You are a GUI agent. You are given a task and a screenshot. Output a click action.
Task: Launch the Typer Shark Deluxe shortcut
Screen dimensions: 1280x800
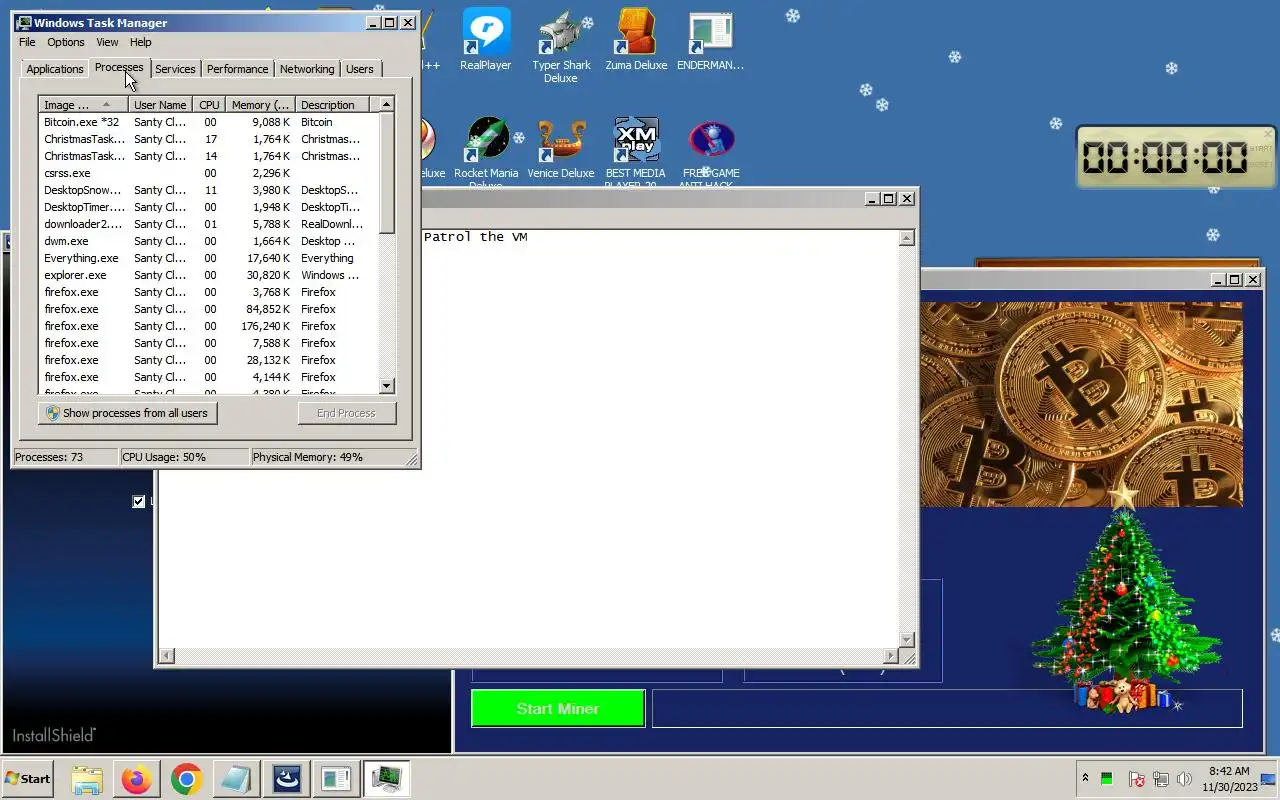point(561,47)
